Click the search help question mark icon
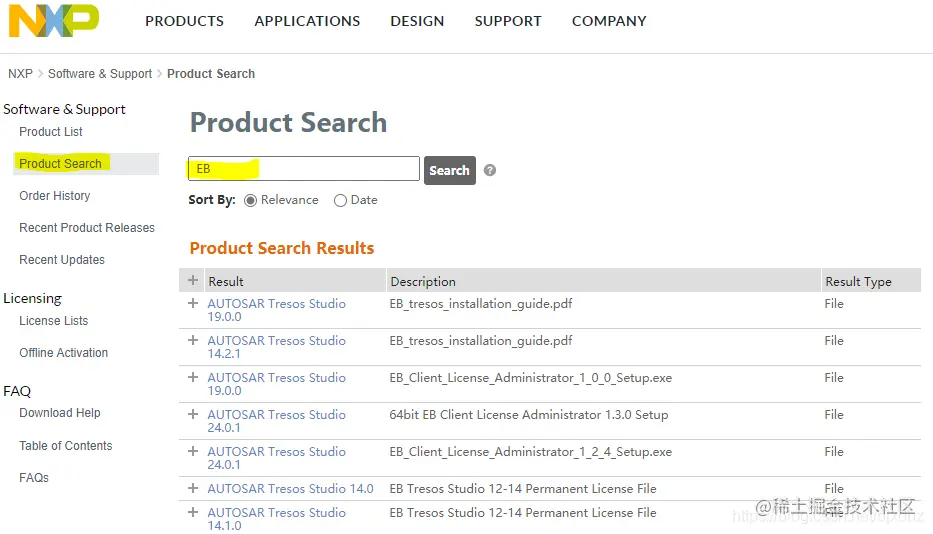Screen dimensions: 933x534 (490, 170)
